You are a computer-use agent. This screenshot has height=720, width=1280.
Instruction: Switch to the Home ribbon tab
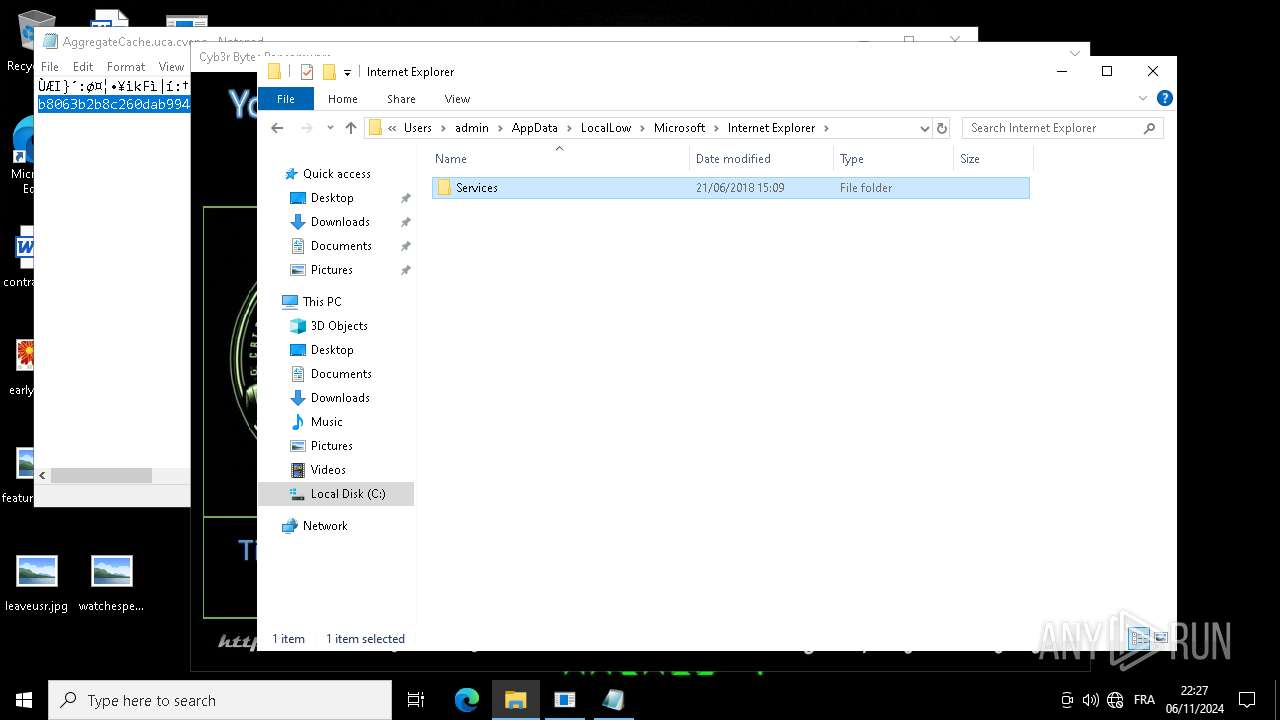click(343, 99)
